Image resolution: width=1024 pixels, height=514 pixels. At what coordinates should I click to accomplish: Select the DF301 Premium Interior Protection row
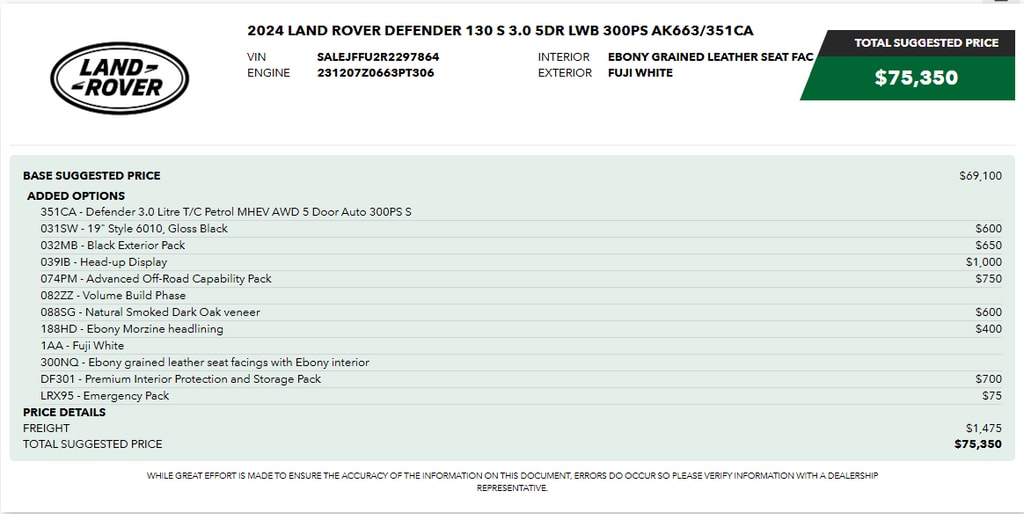[521, 379]
